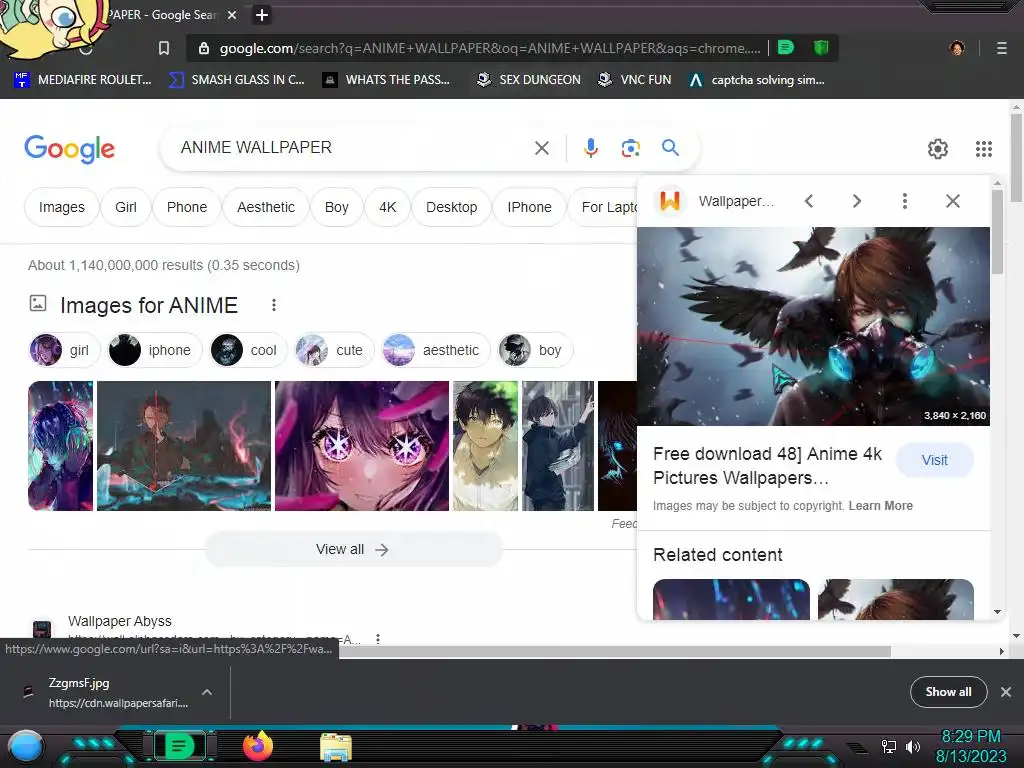Open SMASH GLASS IN C bookmark
Screen dimensions: 1024x768
click(x=236, y=80)
